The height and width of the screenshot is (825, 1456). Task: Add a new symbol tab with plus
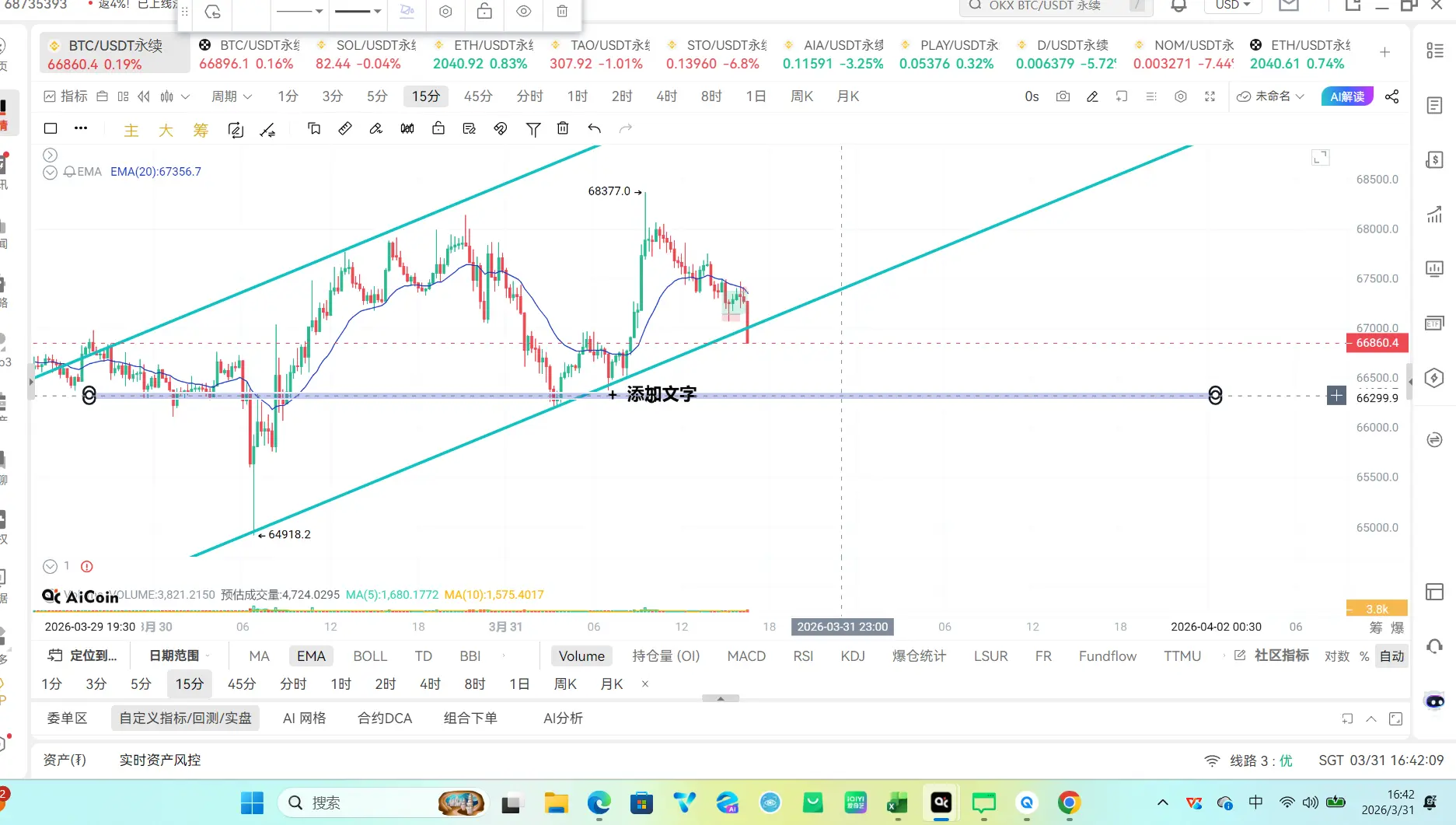click(1384, 52)
